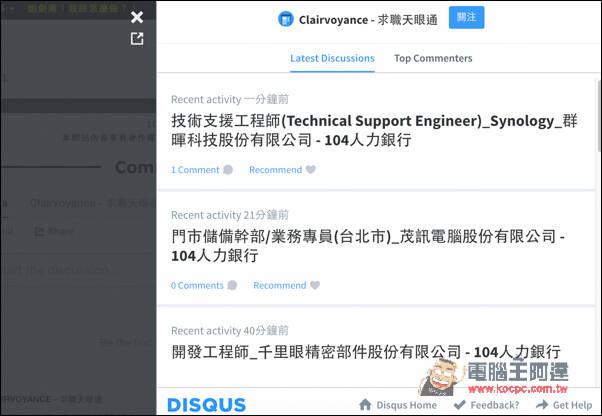Click the Clairvoyance forum avatar icon
The width and height of the screenshot is (602, 416).
pos(286,19)
